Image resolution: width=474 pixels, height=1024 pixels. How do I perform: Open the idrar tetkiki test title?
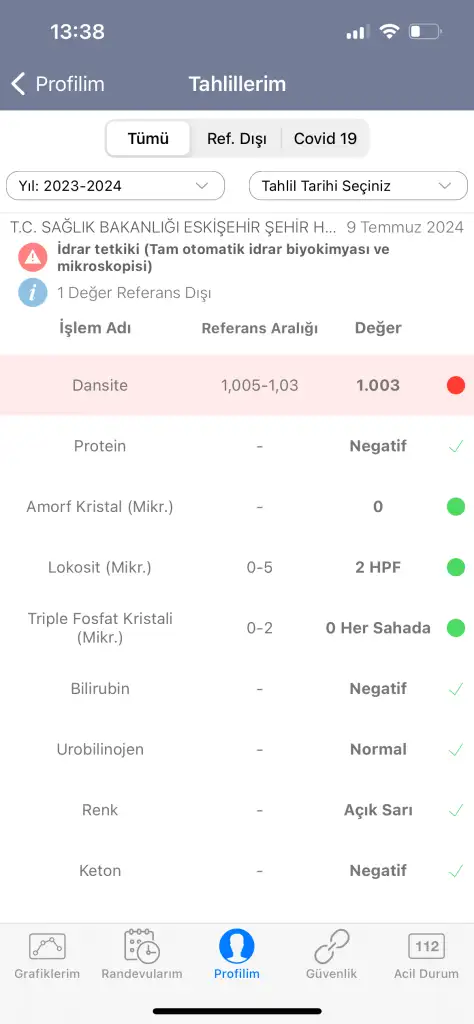click(223, 257)
